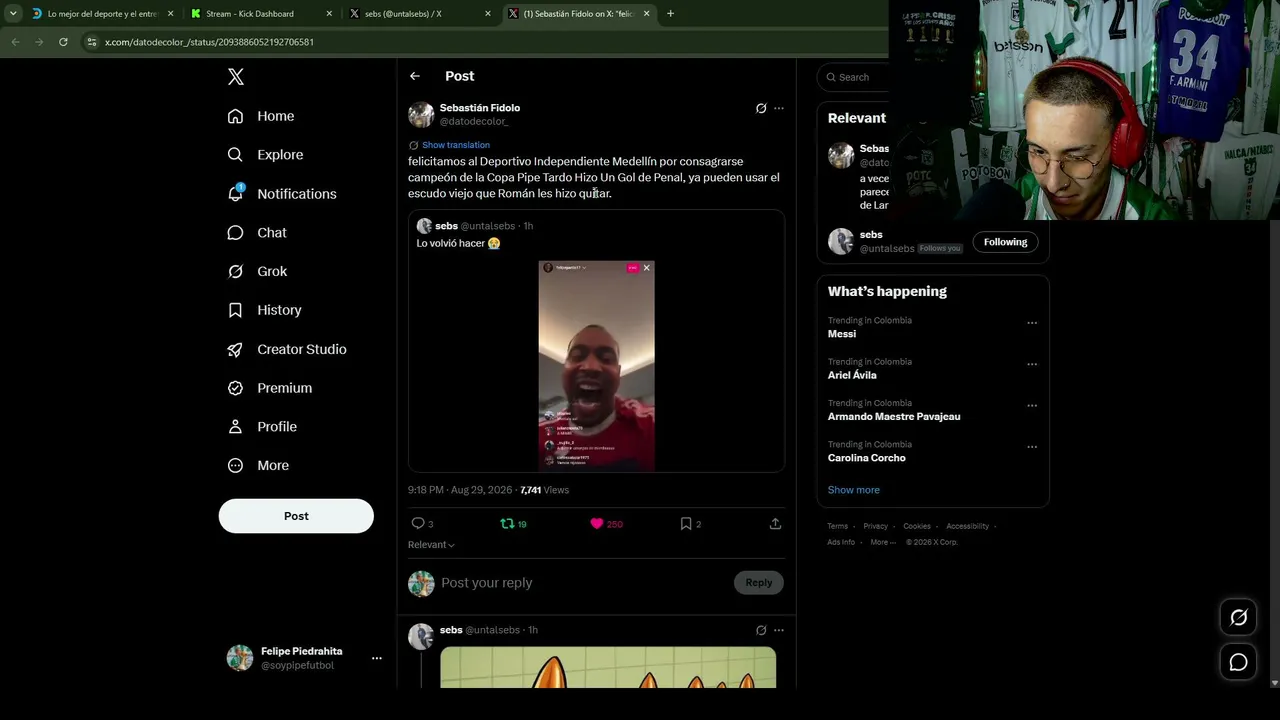Screen dimensions: 1280x720
Task: Select the Sebastián Fidolo on X tab
Action: coord(578,14)
